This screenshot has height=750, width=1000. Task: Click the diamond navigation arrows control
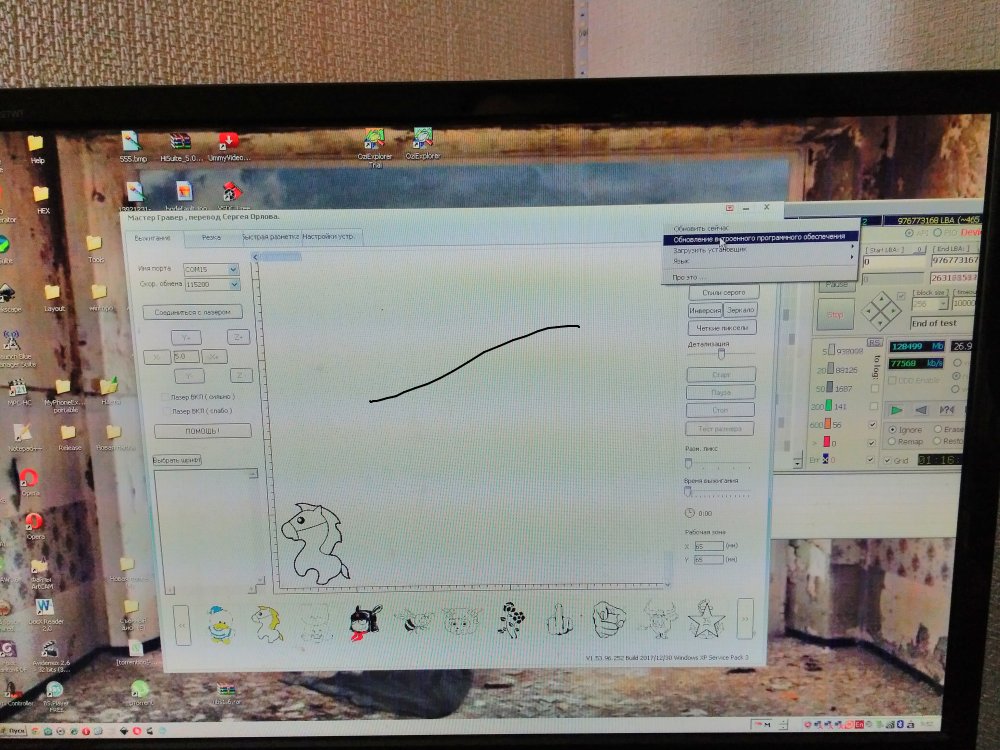point(881,312)
